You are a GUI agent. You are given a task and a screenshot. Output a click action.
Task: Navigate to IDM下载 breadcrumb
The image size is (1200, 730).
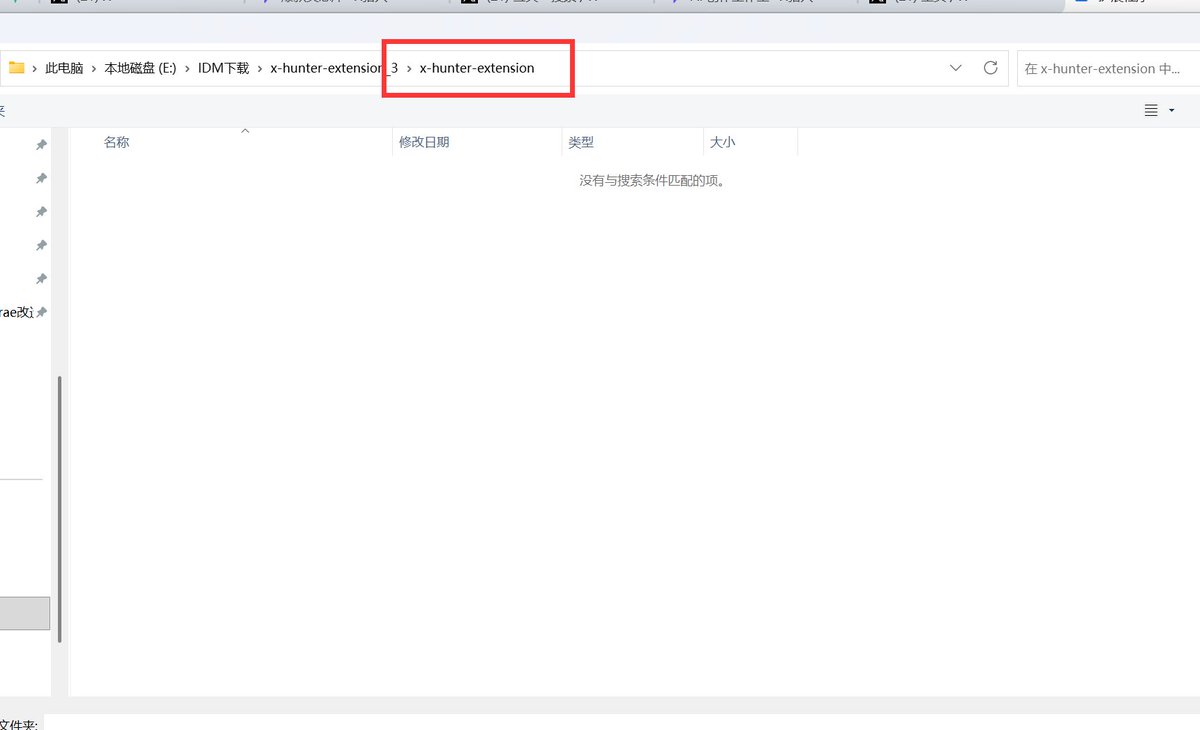pyautogui.click(x=223, y=68)
